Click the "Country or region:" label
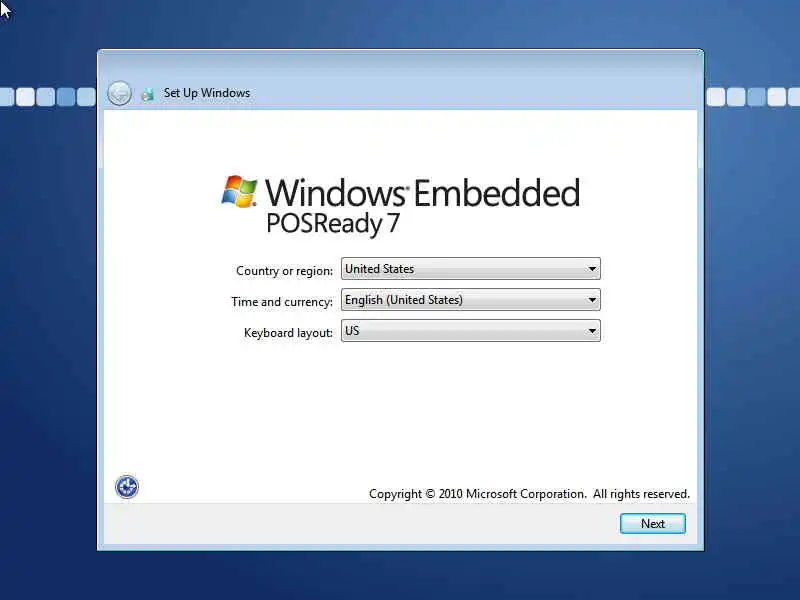Viewport: 800px width, 600px height. (284, 271)
